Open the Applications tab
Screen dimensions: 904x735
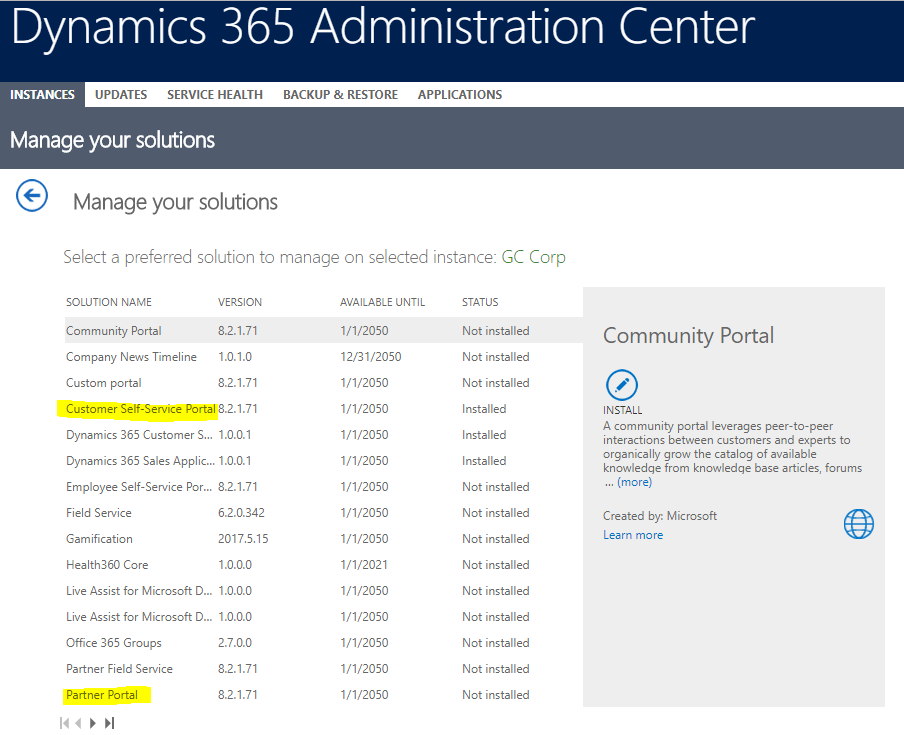[x=460, y=95]
